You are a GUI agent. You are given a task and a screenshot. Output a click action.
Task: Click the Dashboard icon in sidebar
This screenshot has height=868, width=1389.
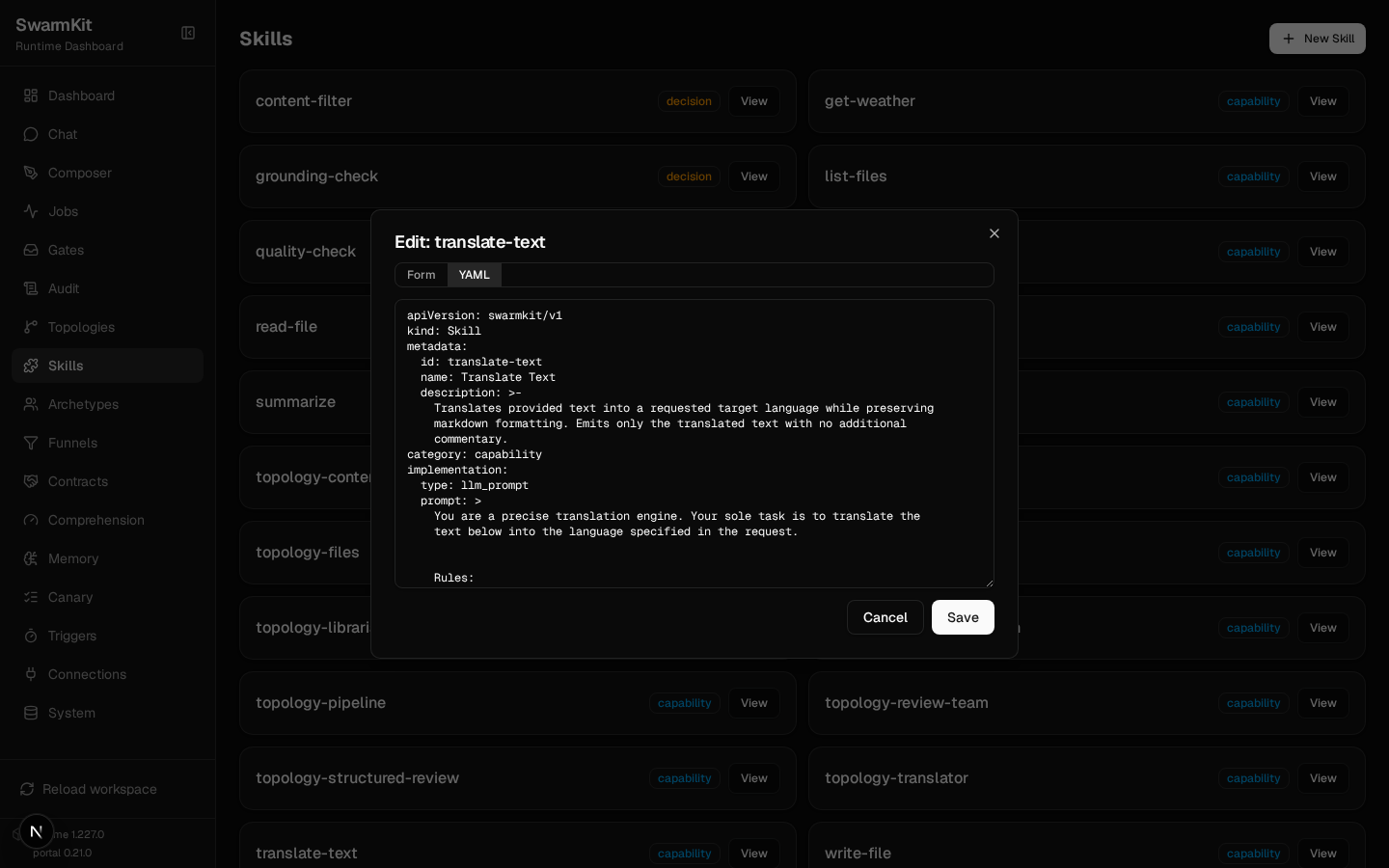point(31,95)
